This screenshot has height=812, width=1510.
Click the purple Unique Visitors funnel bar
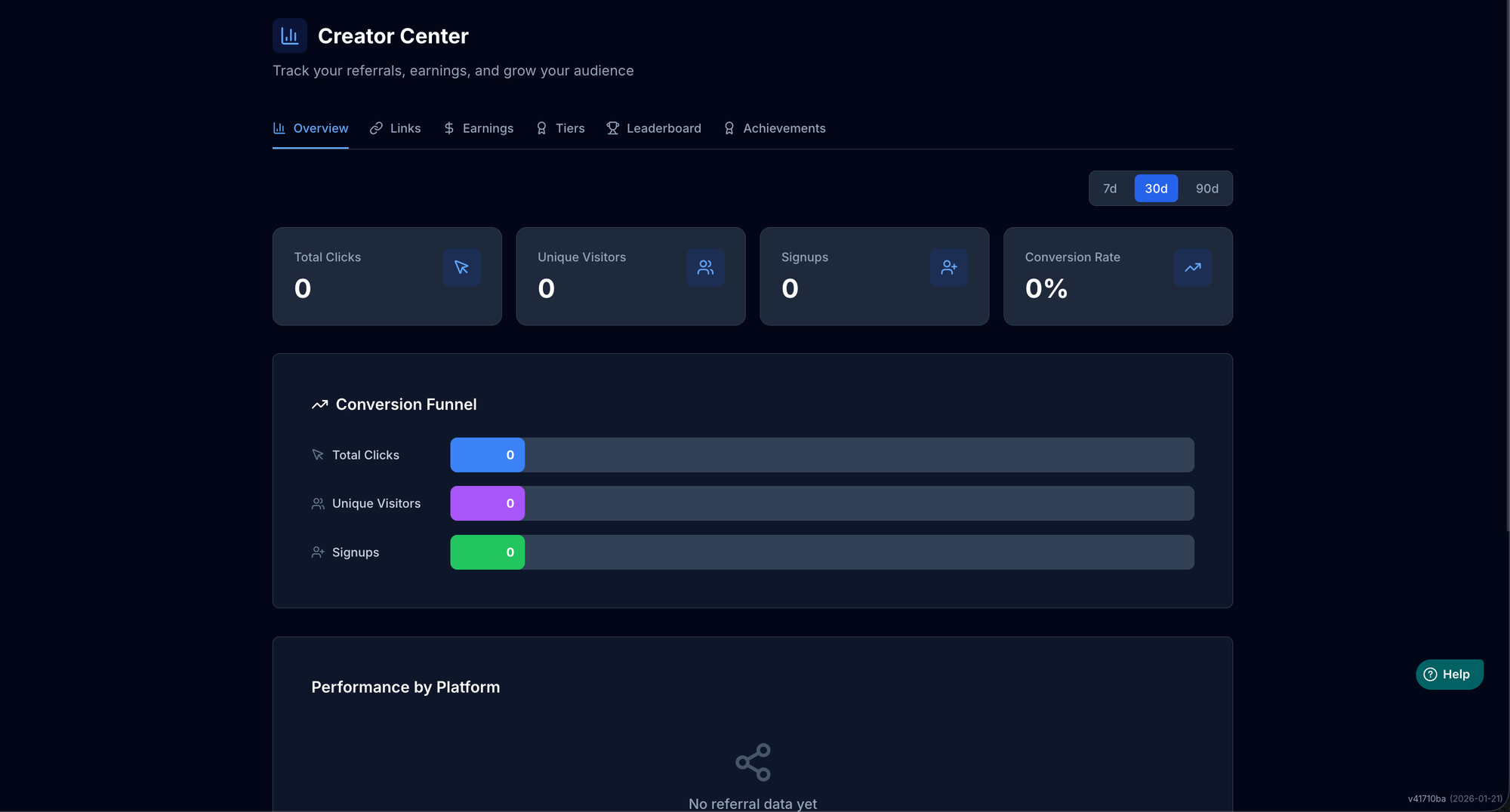click(x=487, y=503)
